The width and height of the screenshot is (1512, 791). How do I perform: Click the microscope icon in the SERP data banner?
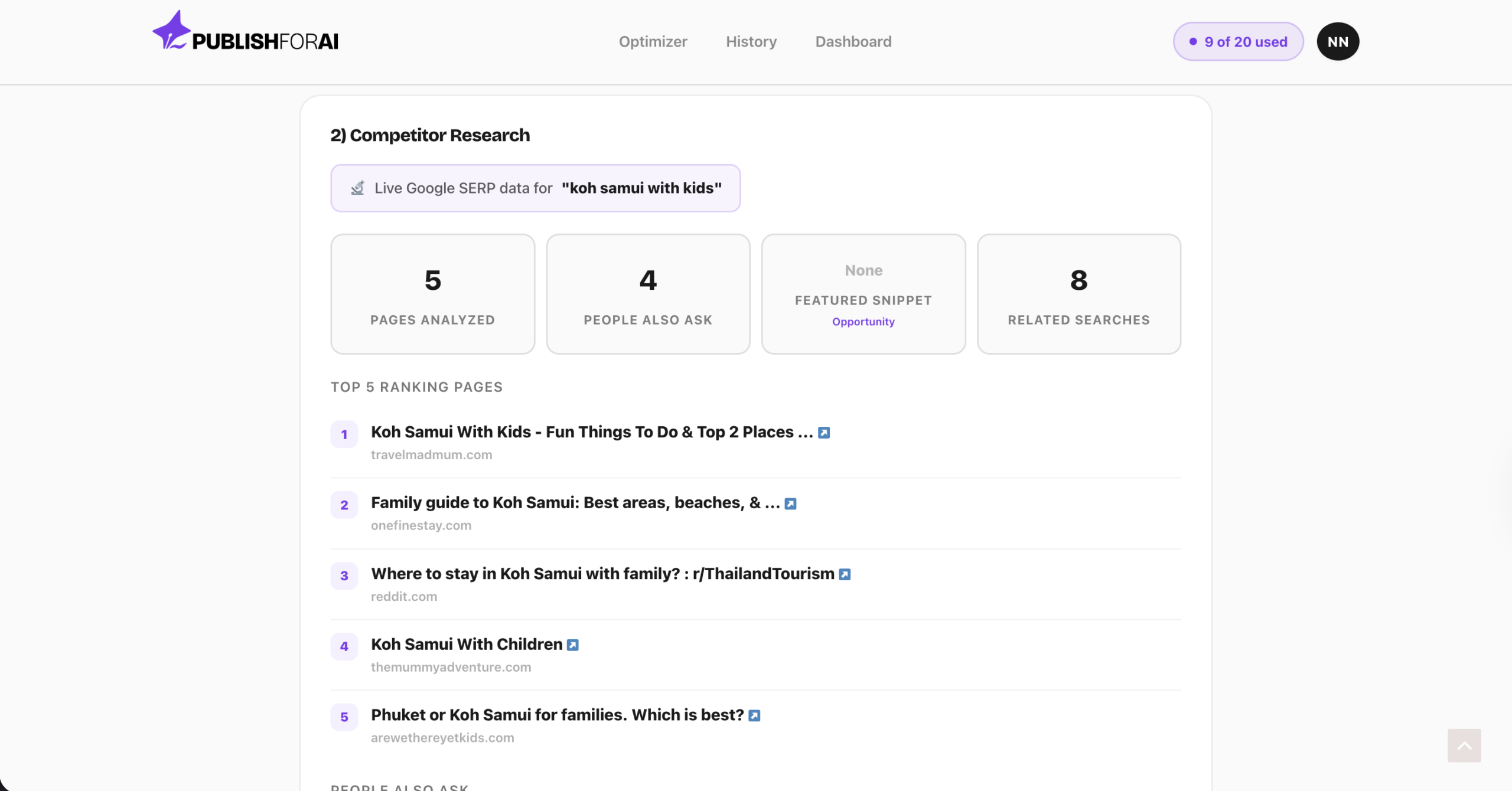point(357,187)
